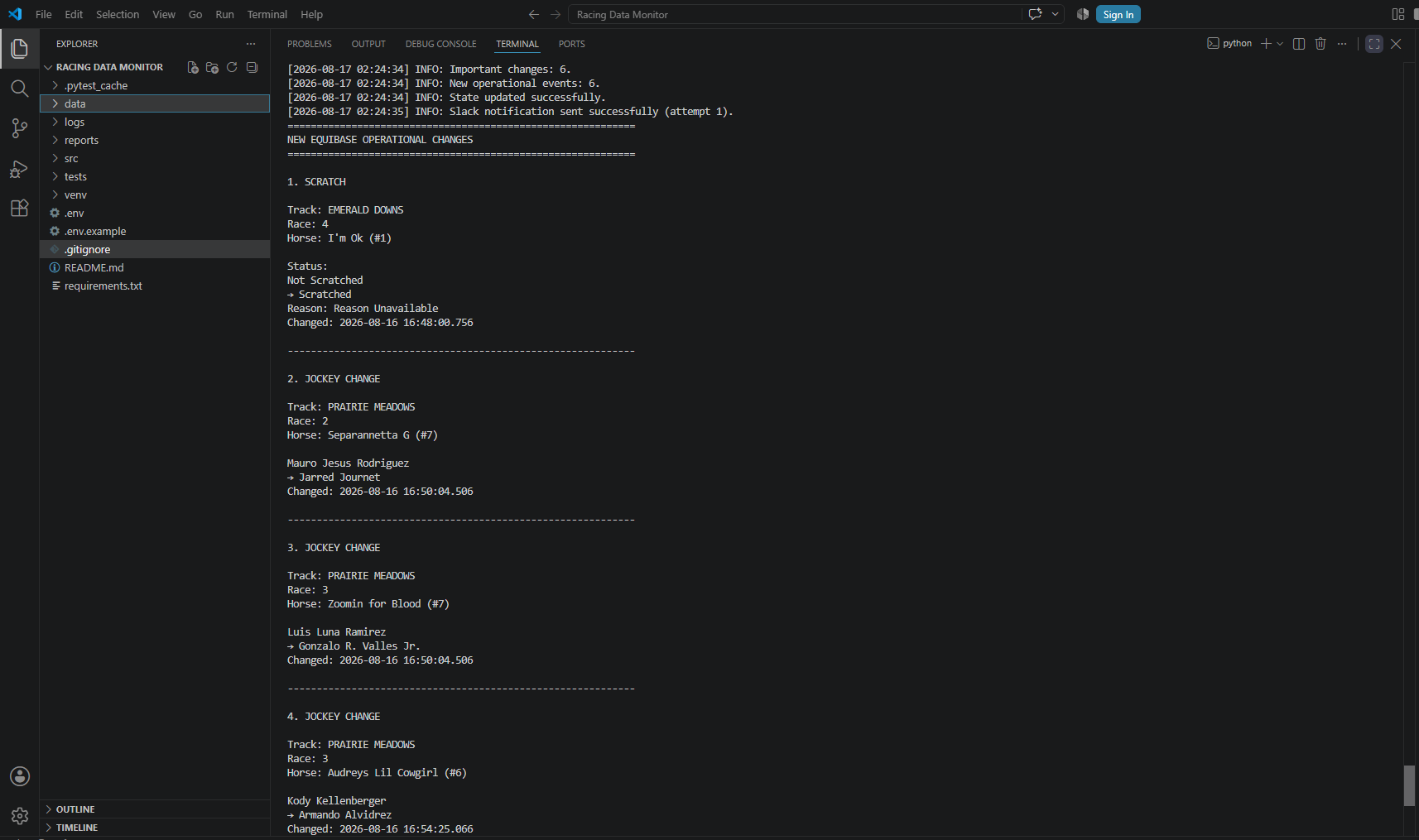This screenshot has width=1419, height=840.
Task: Open the Search view in activity bar
Action: point(19,89)
